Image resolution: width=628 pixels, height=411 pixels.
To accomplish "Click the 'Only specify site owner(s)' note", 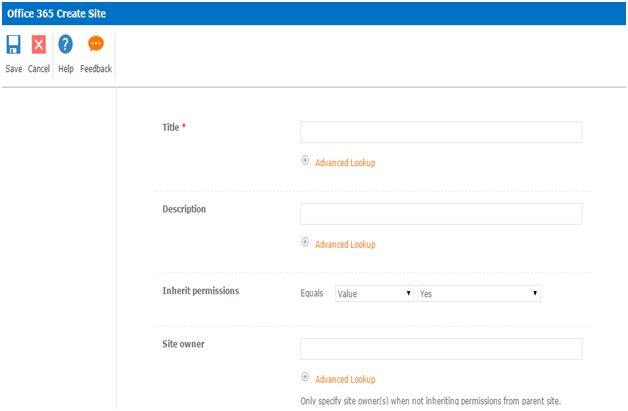I will [431, 401].
